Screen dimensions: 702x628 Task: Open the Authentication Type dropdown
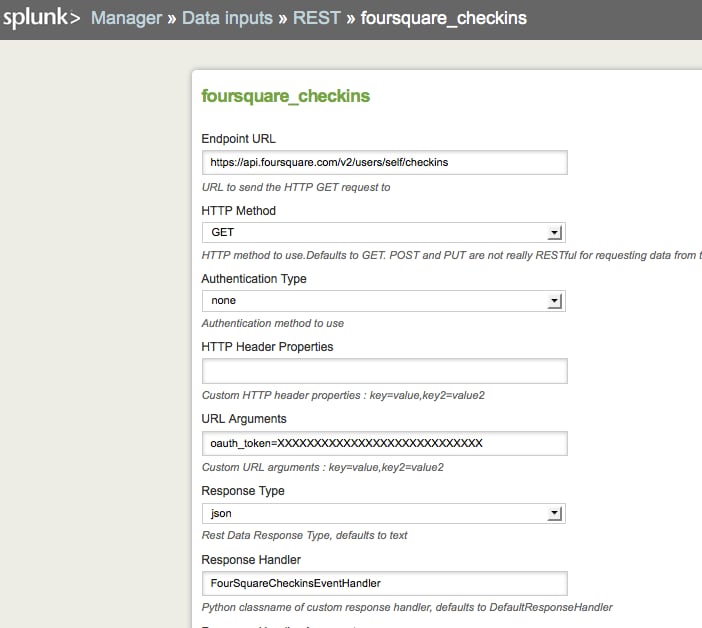click(x=384, y=300)
